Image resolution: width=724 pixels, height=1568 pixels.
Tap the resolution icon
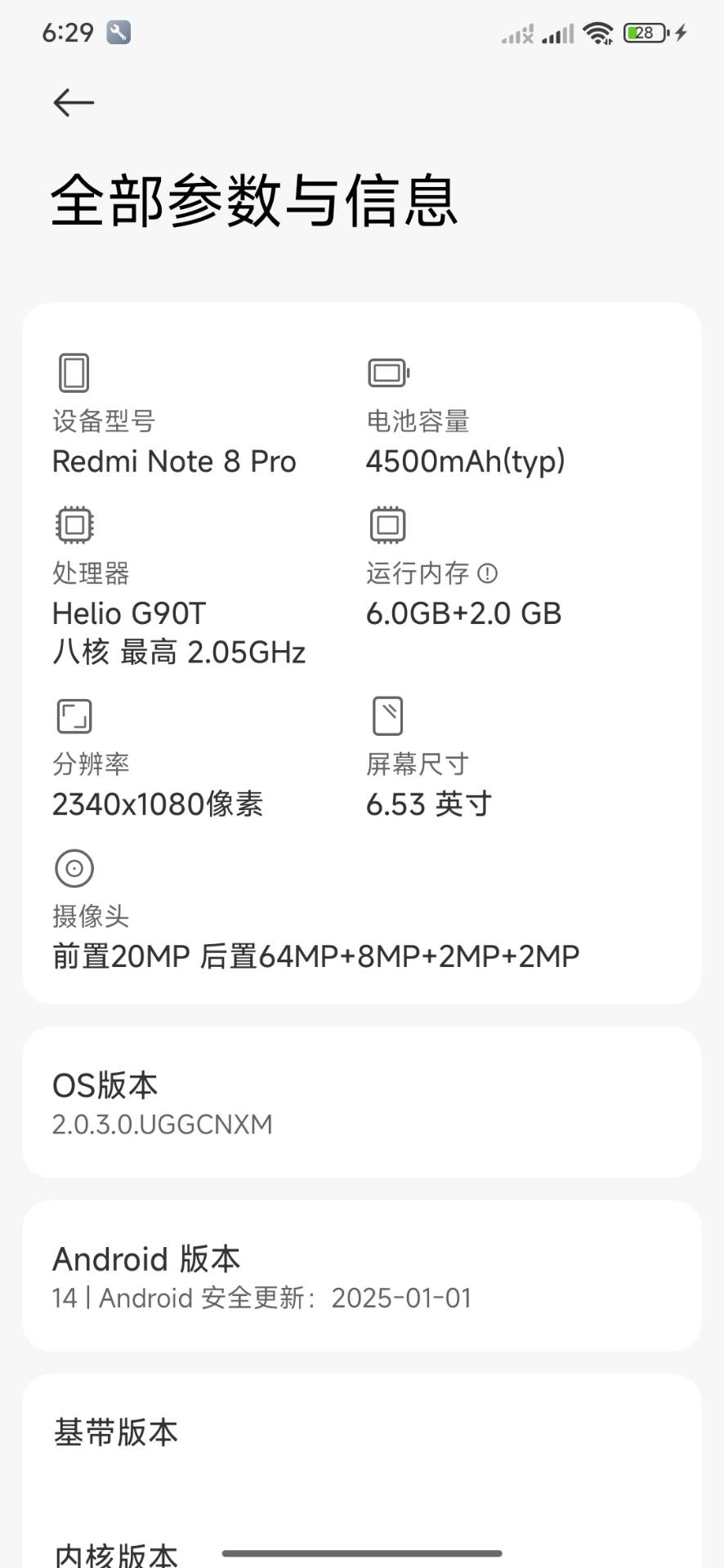click(74, 716)
